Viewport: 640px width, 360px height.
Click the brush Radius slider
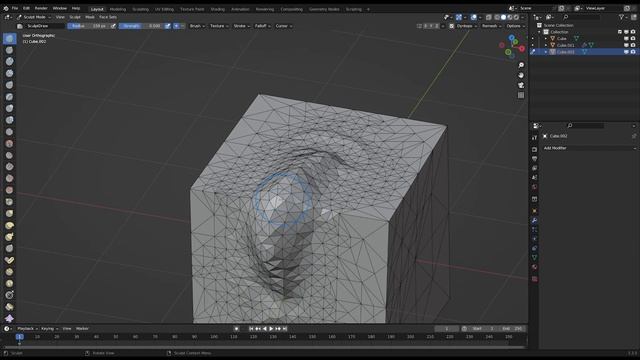(x=89, y=26)
